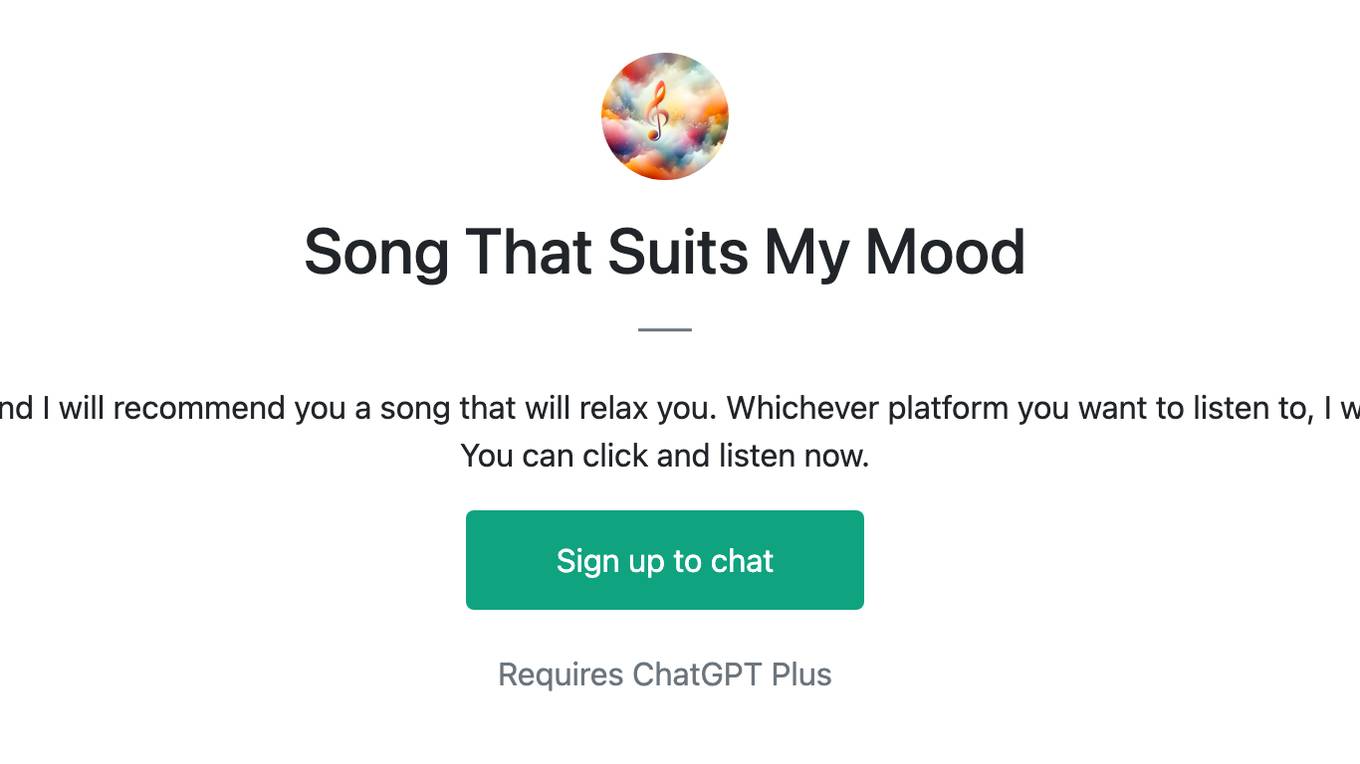This screenshot has width=1360, height=764.
Task: Click the short divider line under the title
Action: 664,329
